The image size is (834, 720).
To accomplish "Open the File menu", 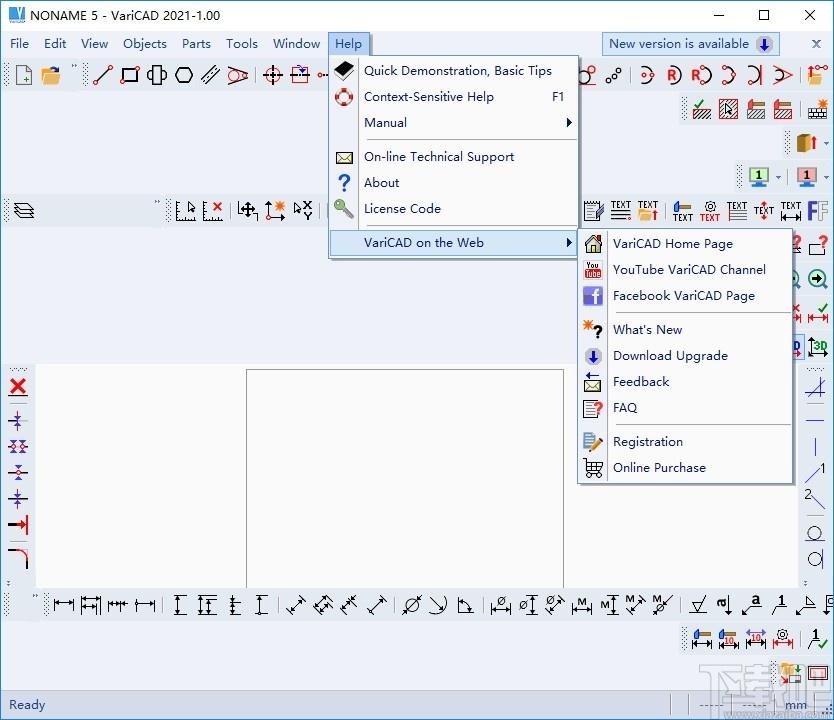I will [19, 44].
